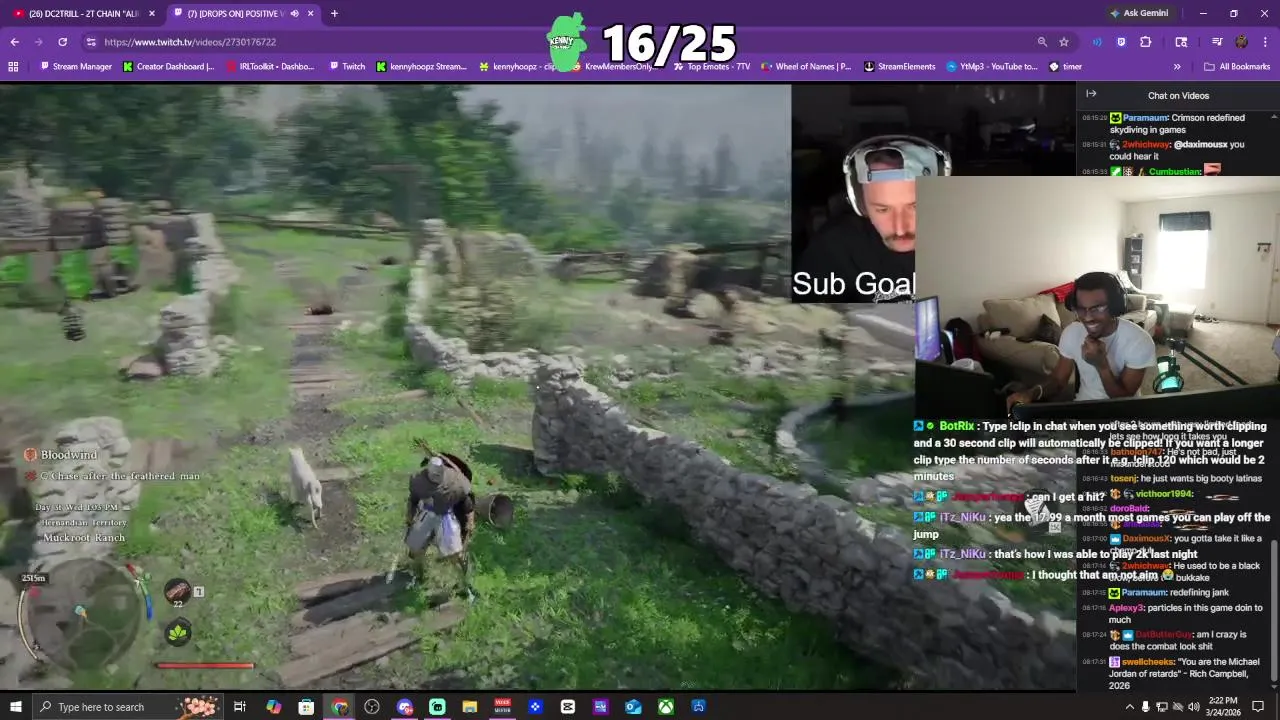
Task: Close the [DROPS ON] Twitch tab
Action: pos(311,13)
